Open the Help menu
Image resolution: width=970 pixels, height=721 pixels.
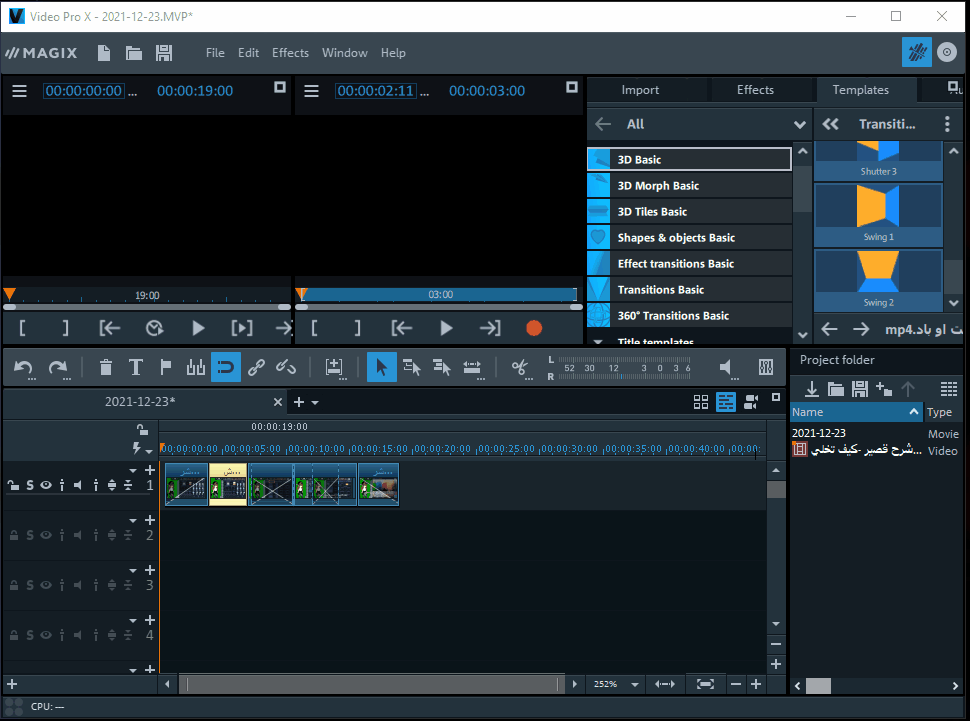393,53
